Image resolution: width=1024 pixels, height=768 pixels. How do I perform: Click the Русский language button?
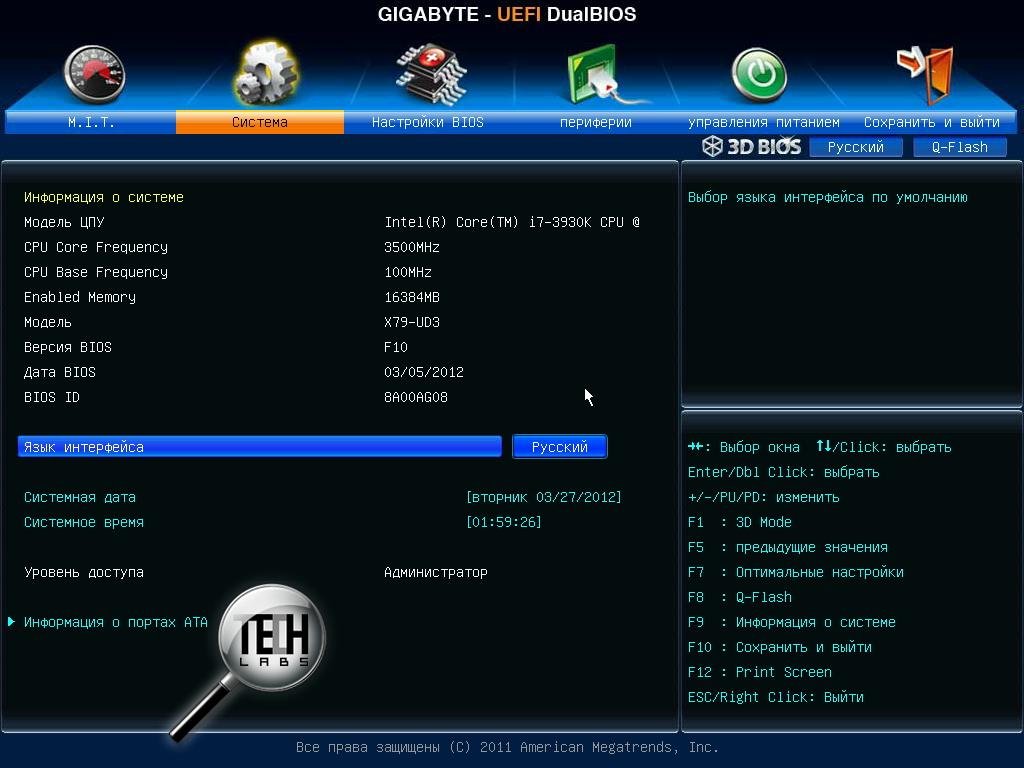(855, 146)
